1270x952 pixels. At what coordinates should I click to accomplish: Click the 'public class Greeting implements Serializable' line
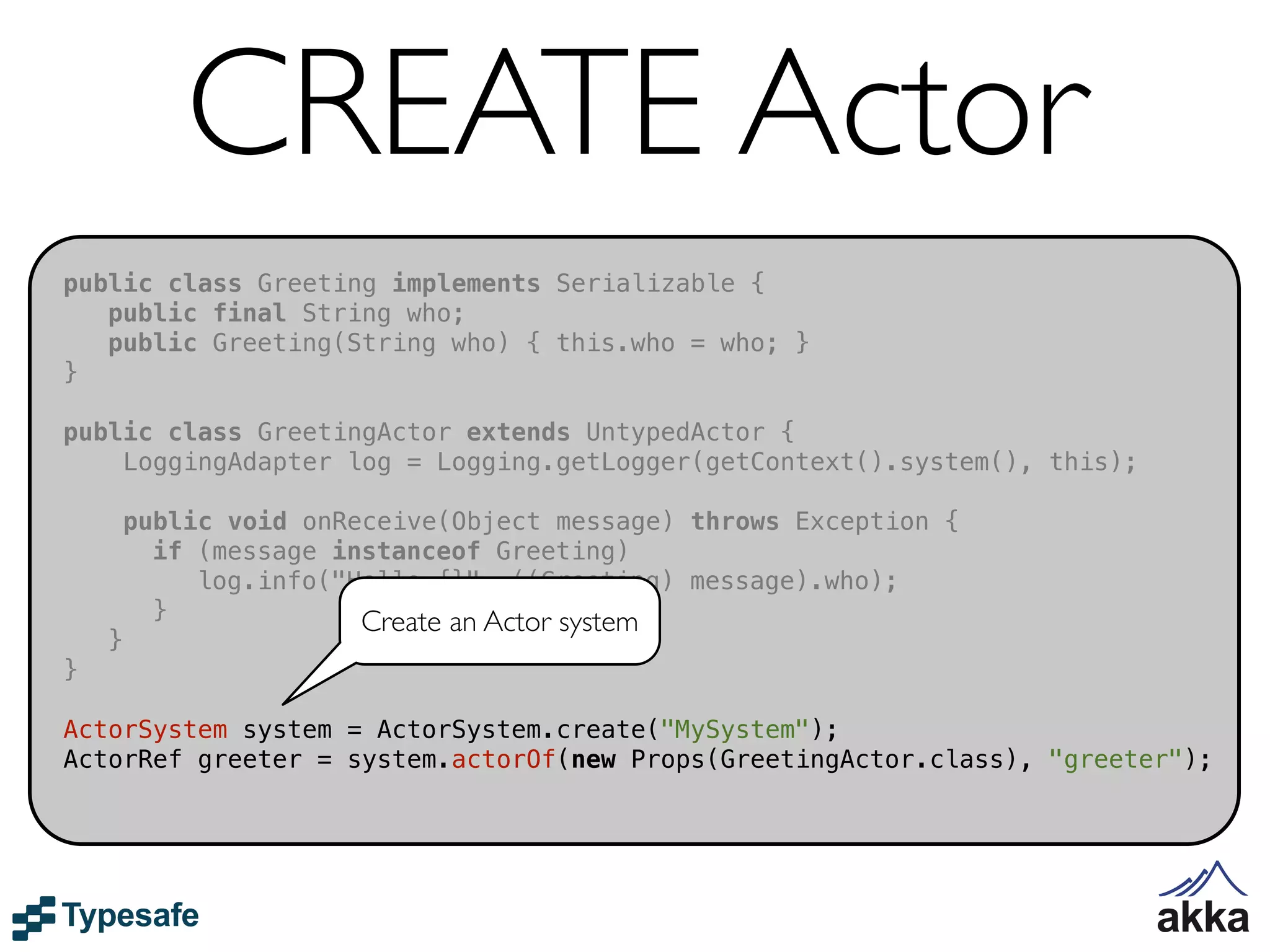pyautogui.click(x=414, y=284)
